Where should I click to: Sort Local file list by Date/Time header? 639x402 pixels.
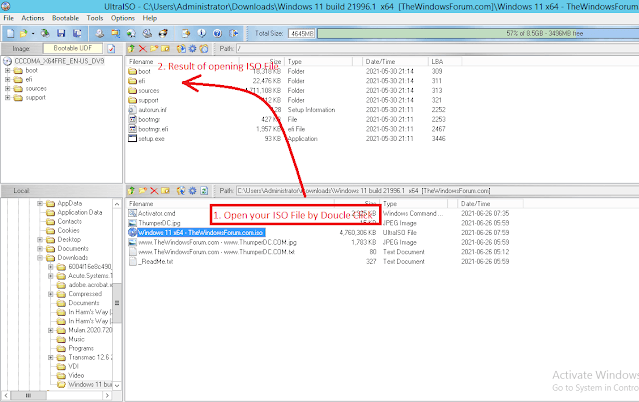490,203
